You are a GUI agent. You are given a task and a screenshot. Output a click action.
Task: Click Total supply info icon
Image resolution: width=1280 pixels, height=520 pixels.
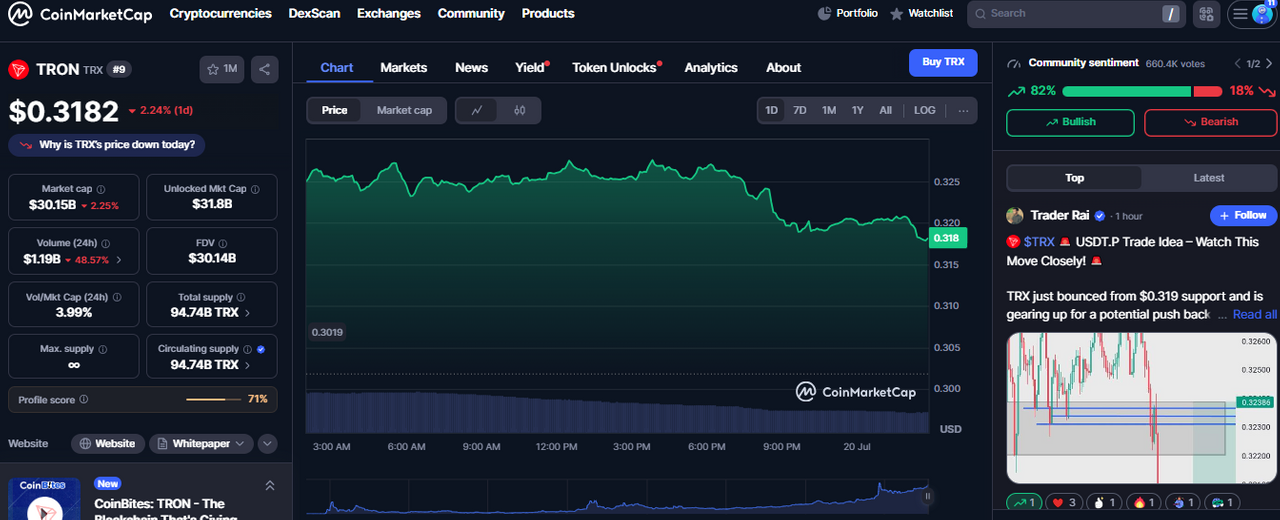[242, 297]
